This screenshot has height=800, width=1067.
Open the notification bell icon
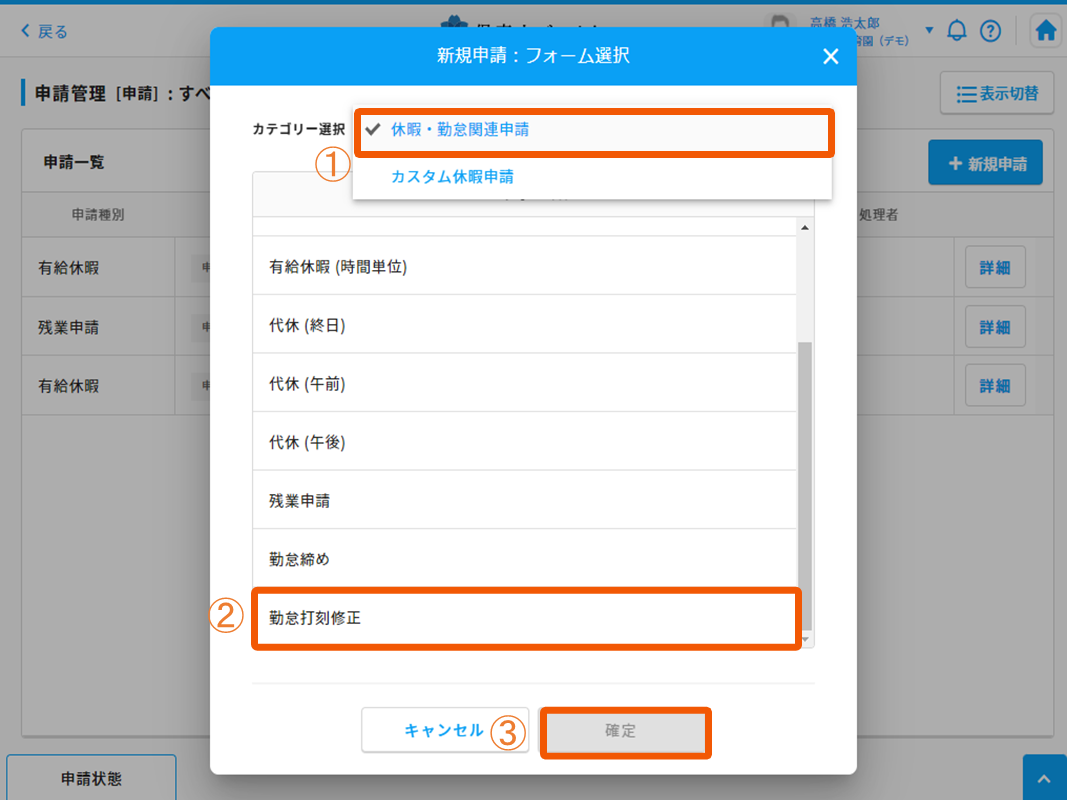(x=957, y=31)
